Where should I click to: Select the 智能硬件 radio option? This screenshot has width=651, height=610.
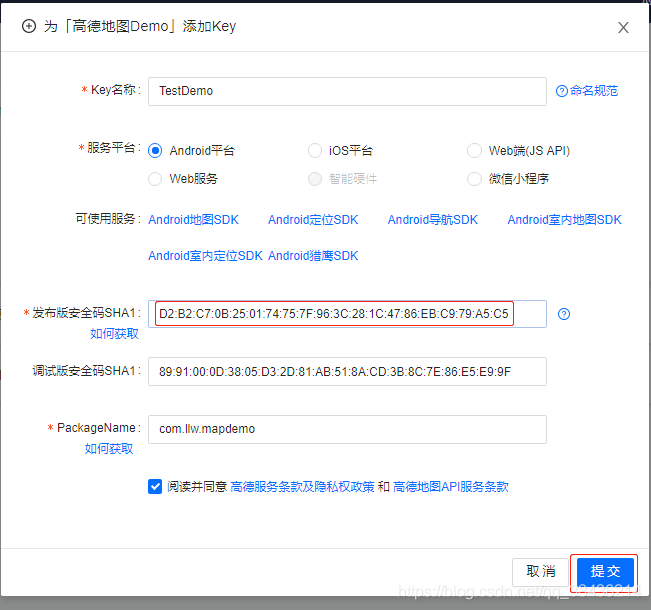tap(315, 179)
